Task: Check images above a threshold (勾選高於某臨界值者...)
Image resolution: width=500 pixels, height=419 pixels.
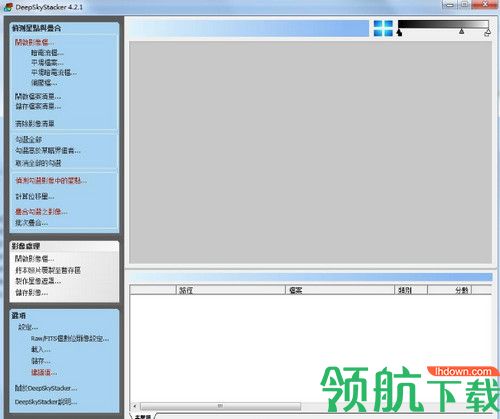Action: pos(48,151)
